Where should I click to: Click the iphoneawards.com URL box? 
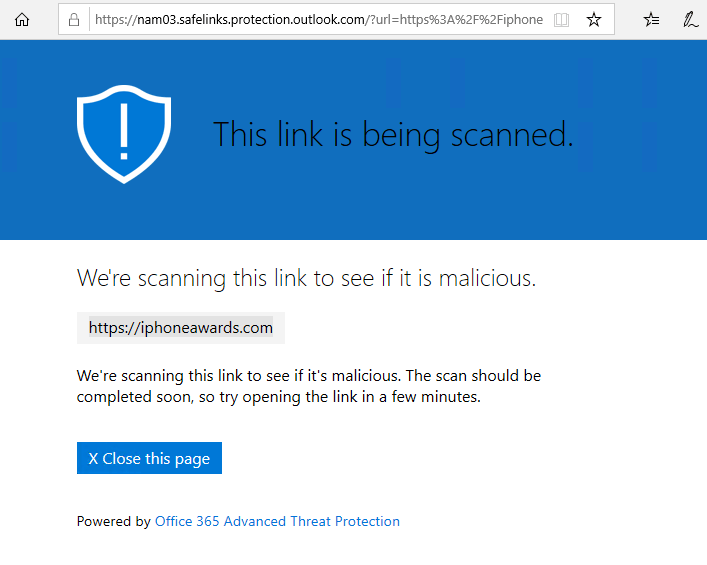(181, 328)
